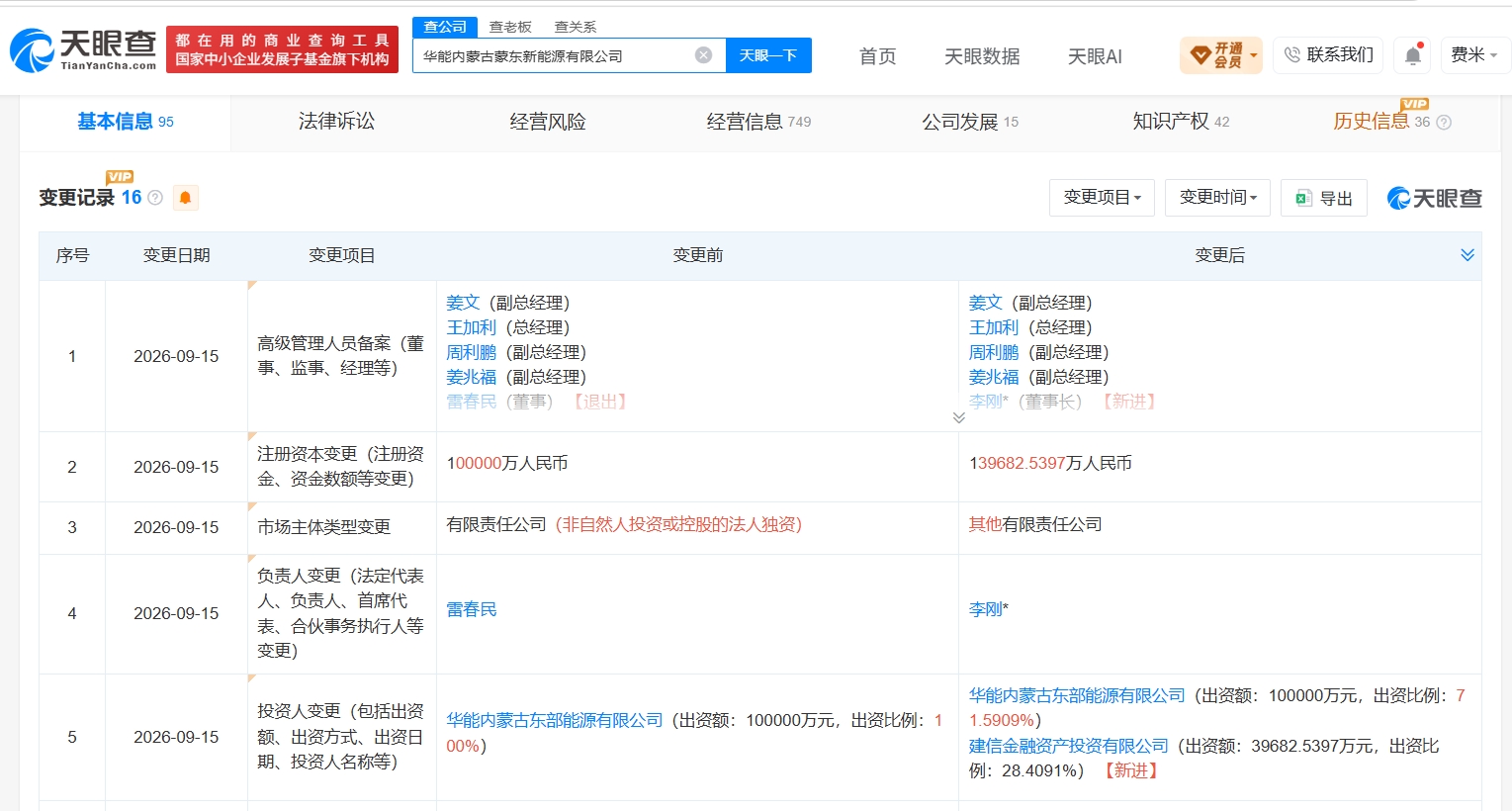1512x811 pixels.
Task: Open 雷春民 (董事) link in row 1
Action: tap(472, 402)
